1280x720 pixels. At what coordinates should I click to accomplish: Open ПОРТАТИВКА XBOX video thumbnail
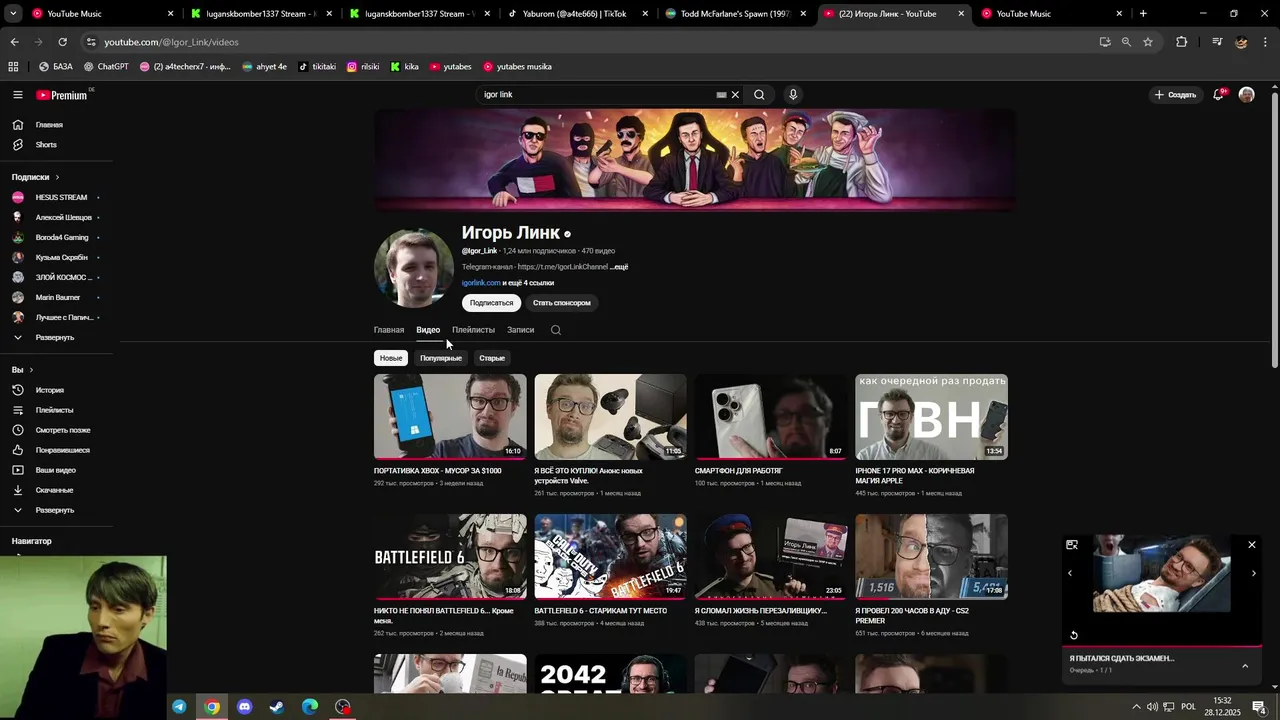450,417
